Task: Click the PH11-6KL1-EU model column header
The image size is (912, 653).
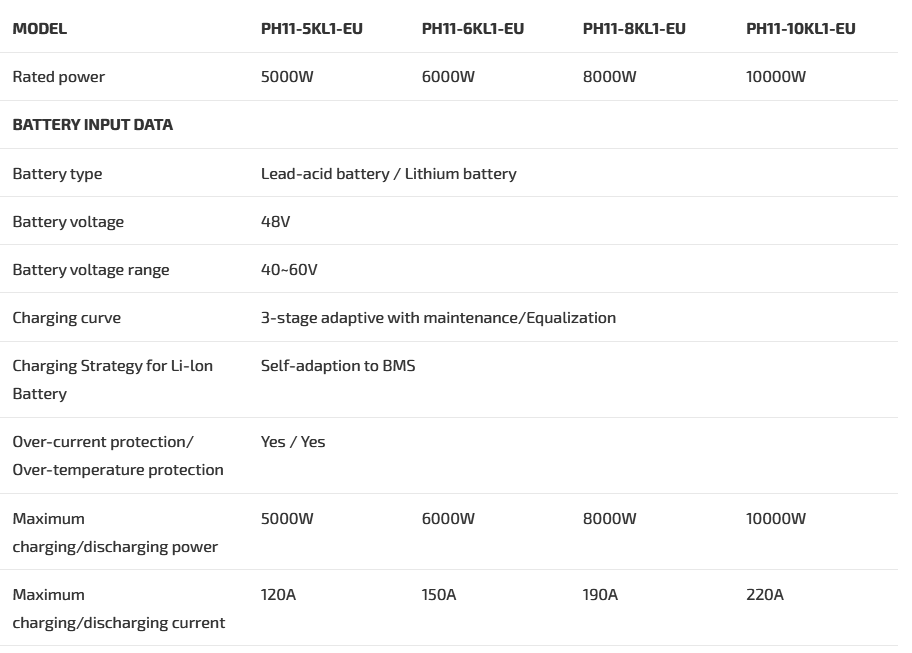Action: pos(472,29)
